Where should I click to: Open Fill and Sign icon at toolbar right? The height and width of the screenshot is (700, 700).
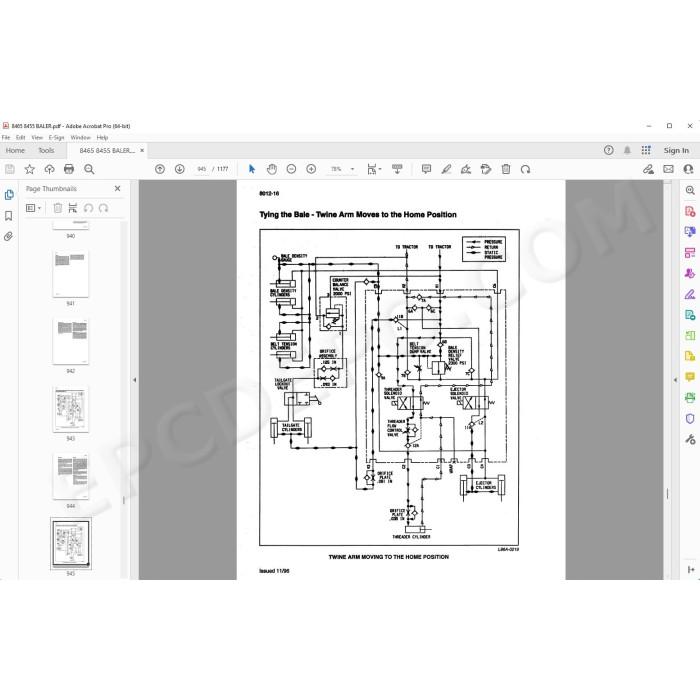[x=648, y=169]
